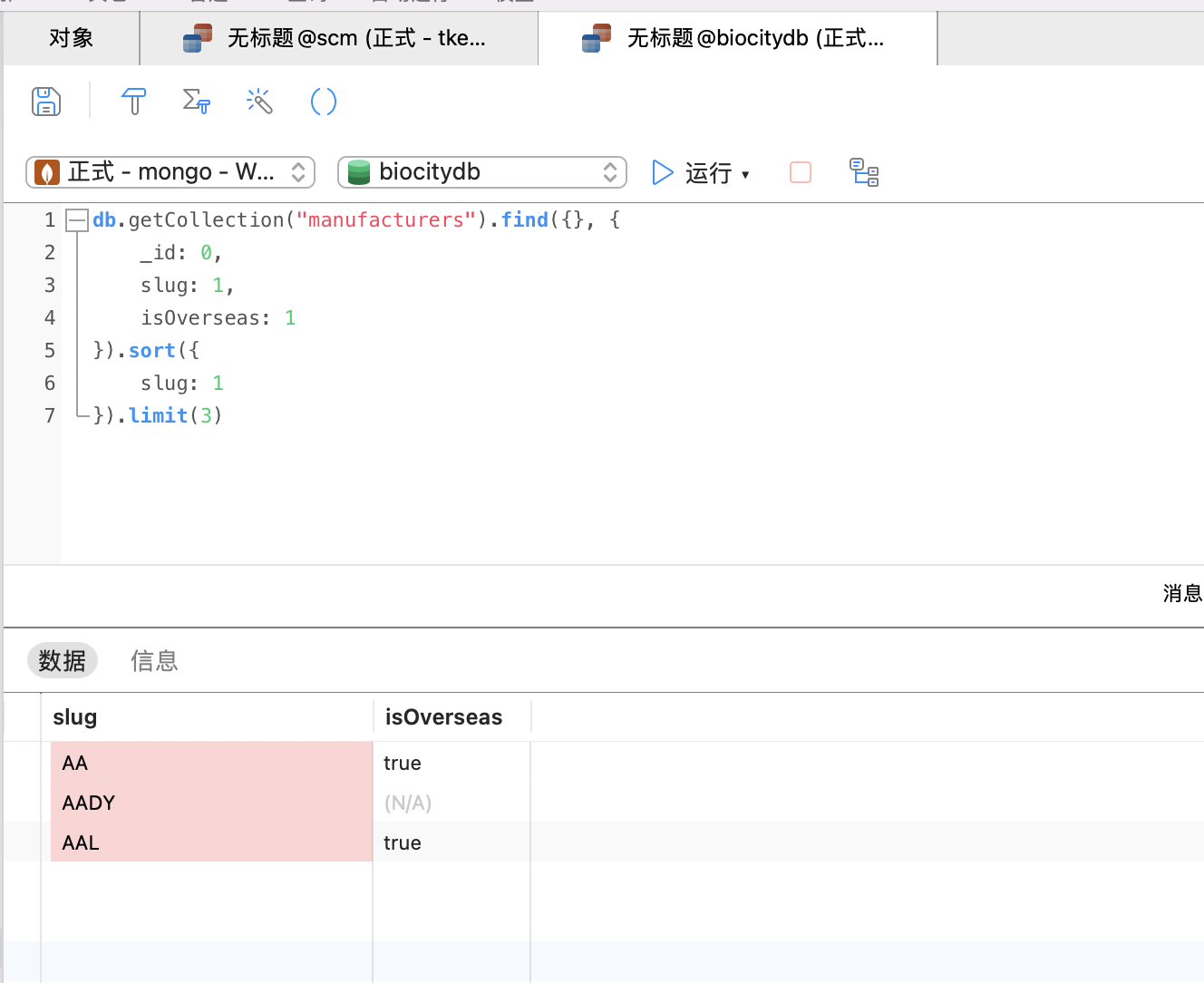Click the Code Snippet parentheses icon

[324, 102]
